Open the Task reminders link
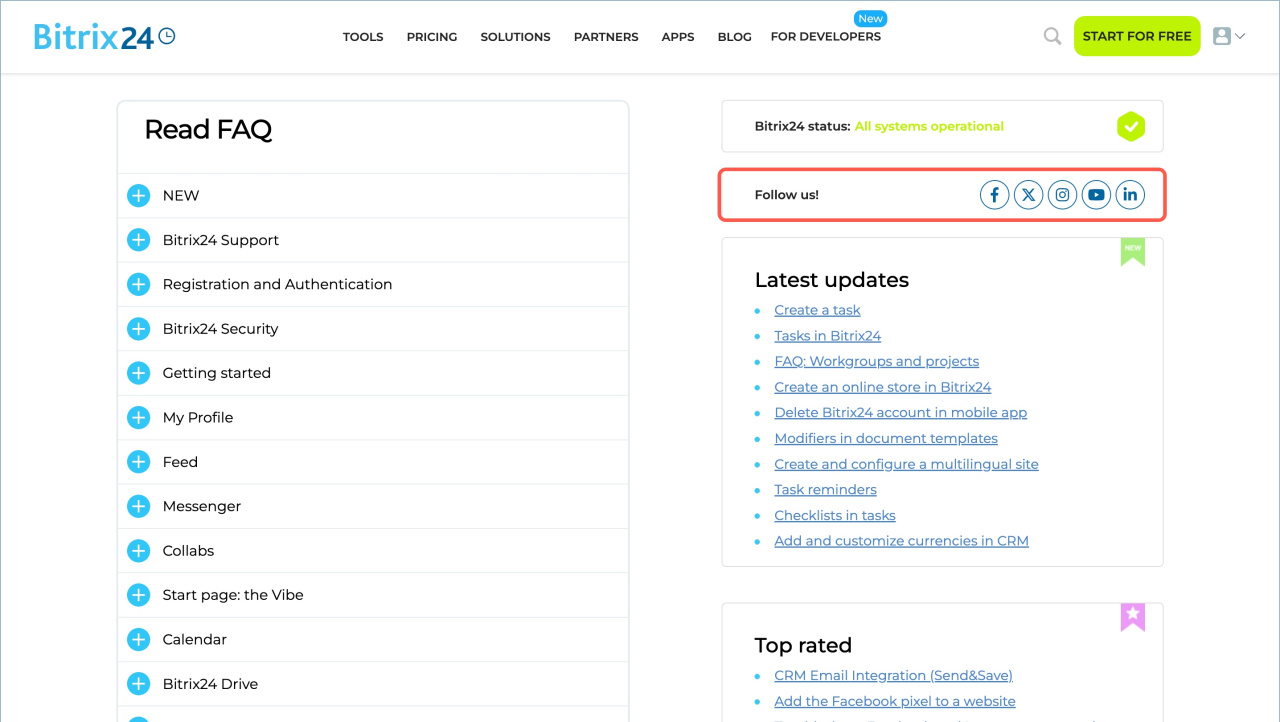Viewport: 1280px width, 722px height. (x=826, y=490)
